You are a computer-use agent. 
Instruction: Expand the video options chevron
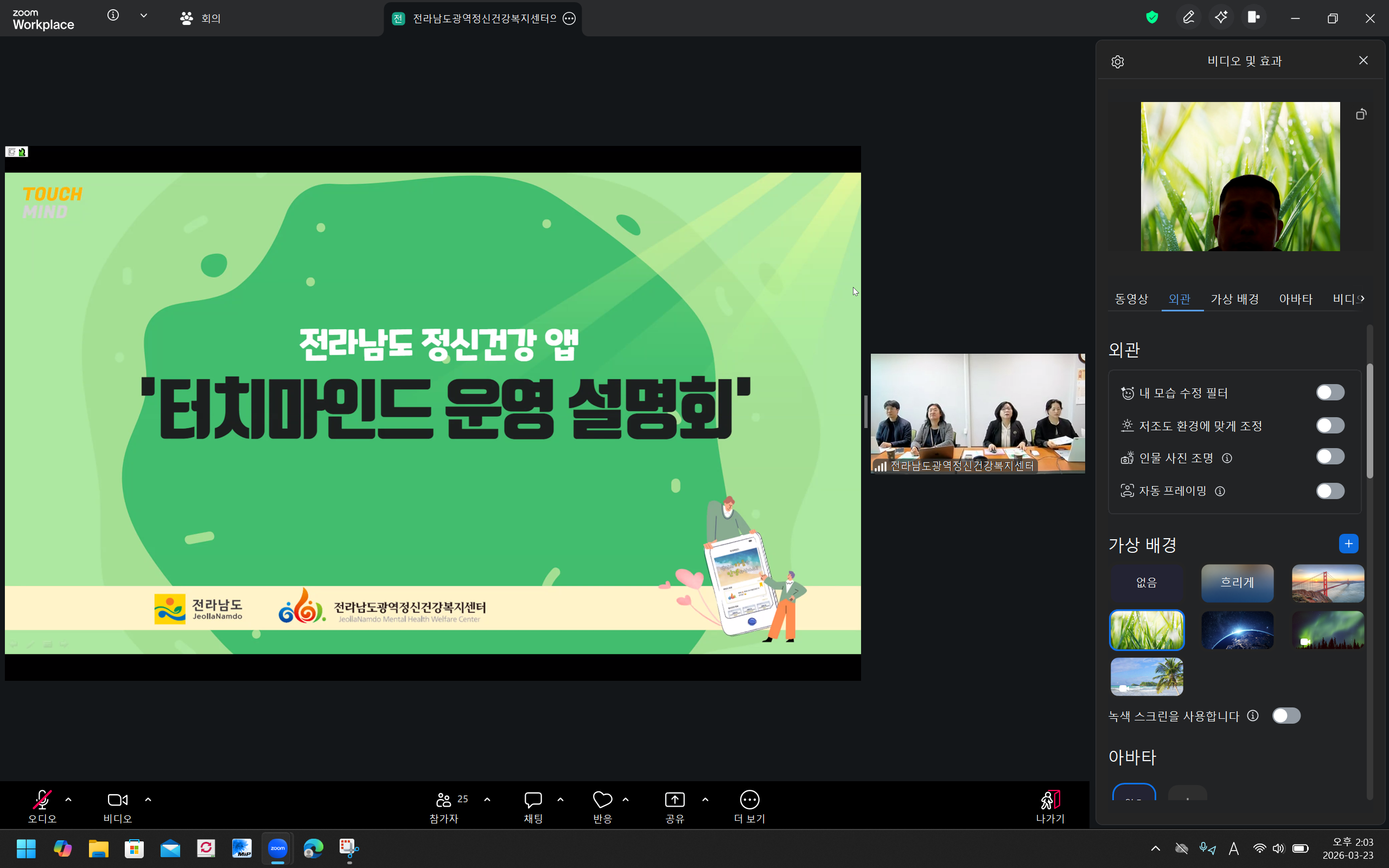(148, 799)
